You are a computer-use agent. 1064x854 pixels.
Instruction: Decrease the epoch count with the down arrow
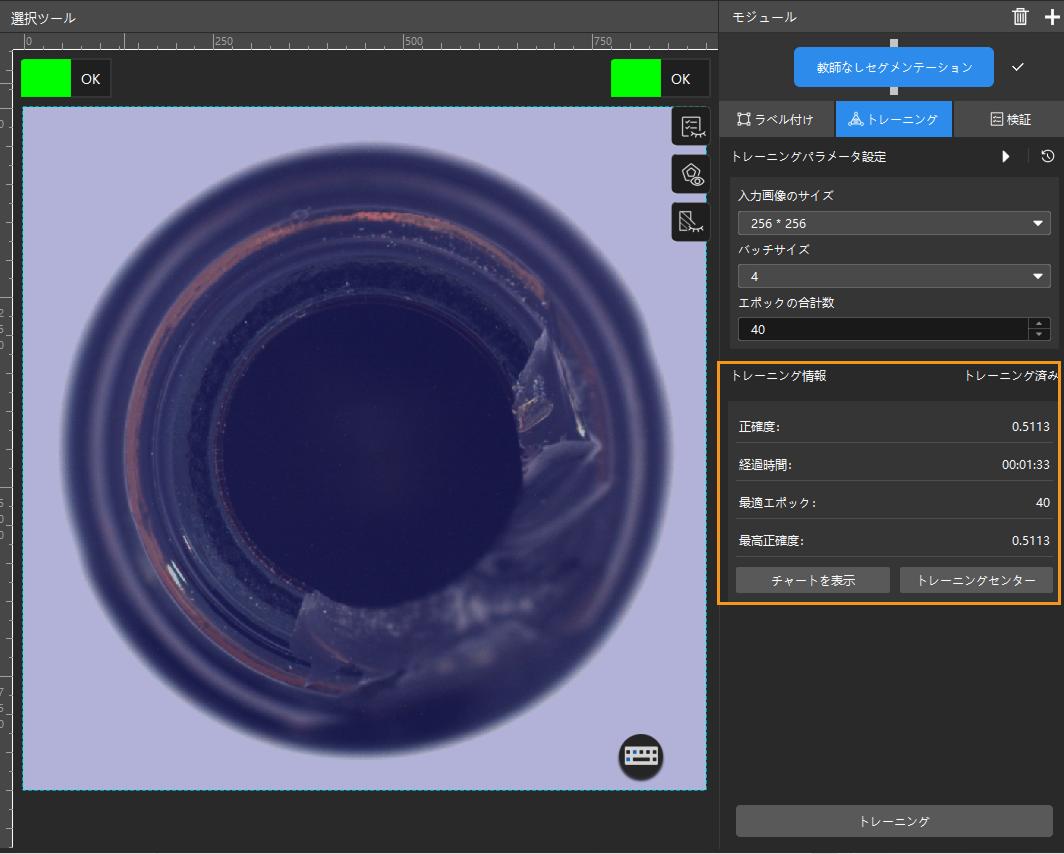(x=1039, y=334)
